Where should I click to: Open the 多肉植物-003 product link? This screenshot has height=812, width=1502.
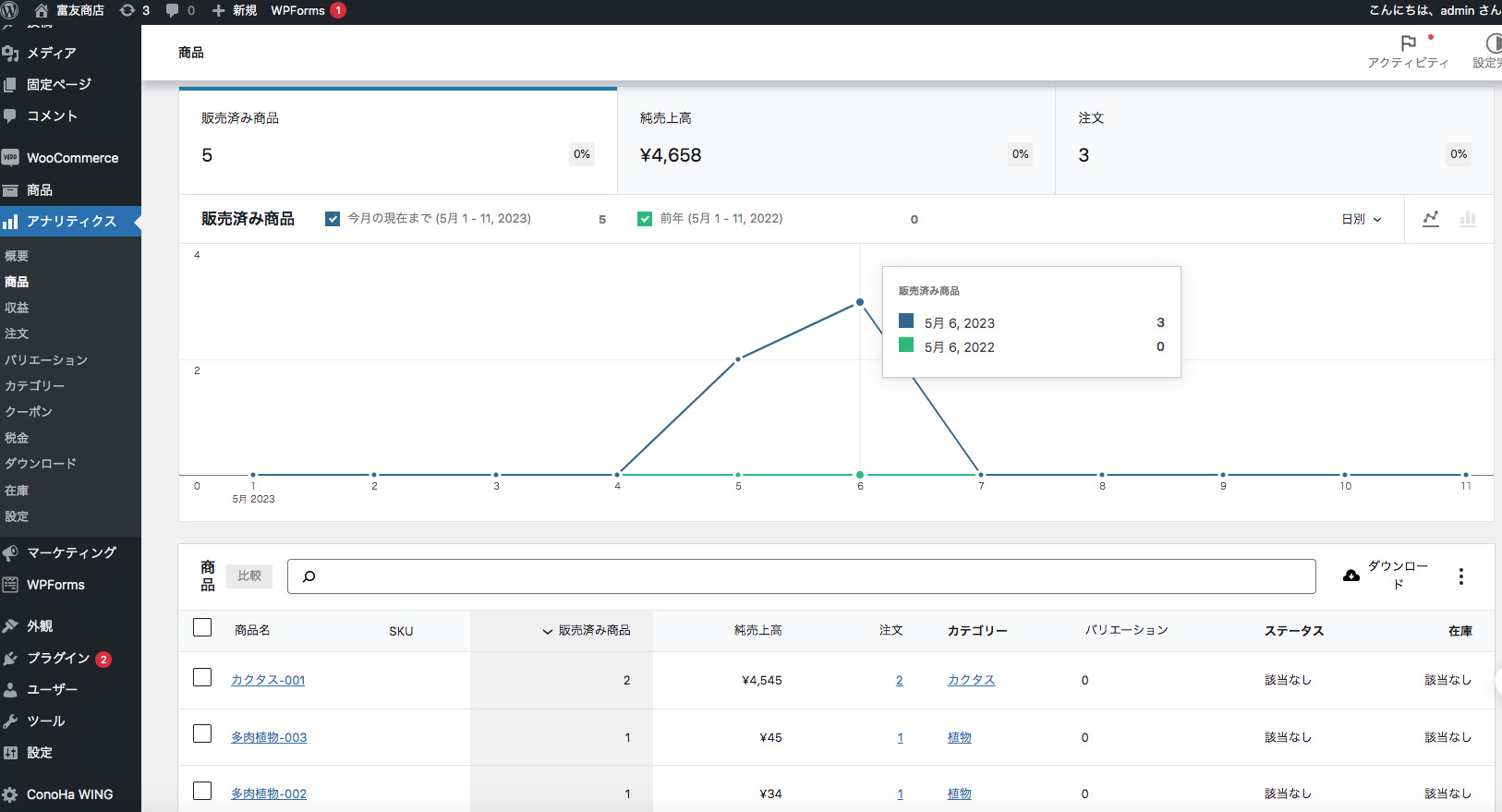269,737
